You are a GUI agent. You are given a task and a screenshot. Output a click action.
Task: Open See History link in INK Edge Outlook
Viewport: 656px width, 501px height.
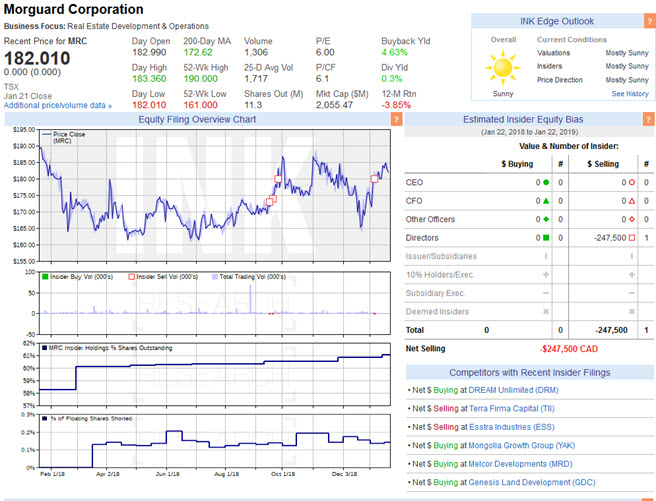point(630,94)
